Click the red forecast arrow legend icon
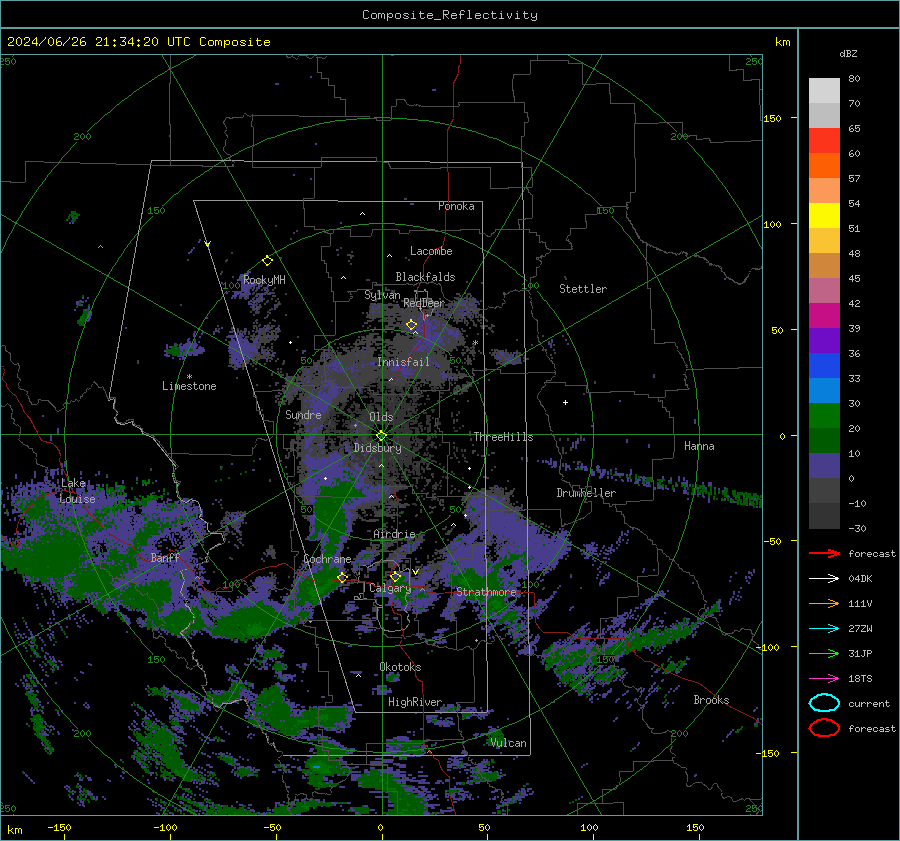The image size is (900, 841). 824,553
